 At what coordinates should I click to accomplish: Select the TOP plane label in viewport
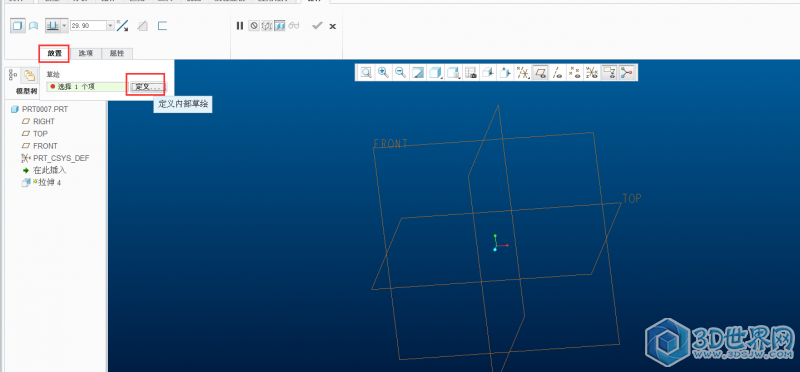(632, 199)
